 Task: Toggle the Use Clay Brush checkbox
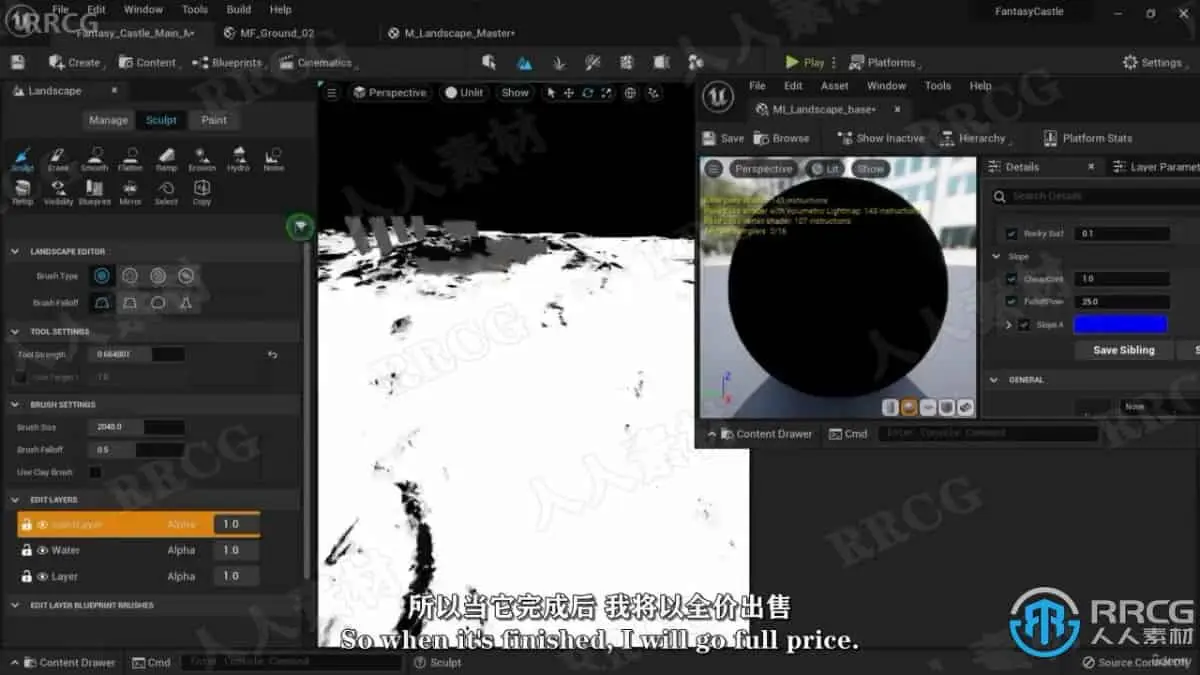tap(95, 472)
